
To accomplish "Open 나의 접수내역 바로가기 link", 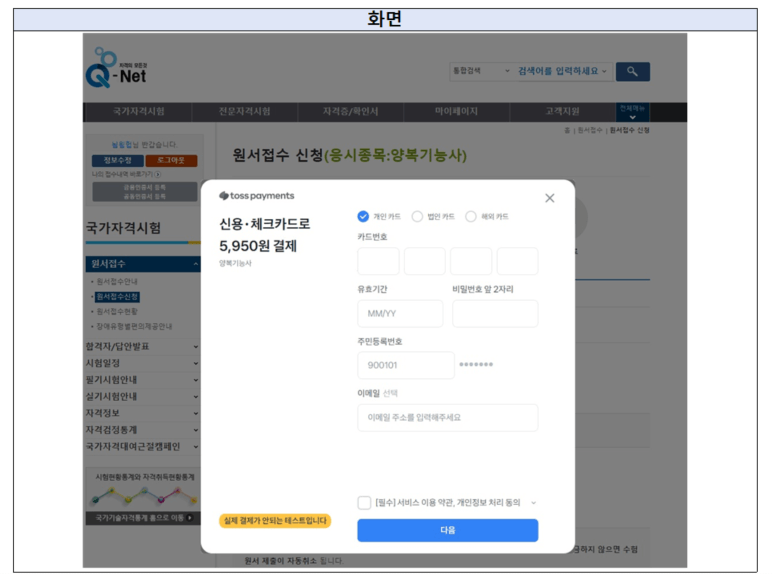I will (x=127, y=174).
